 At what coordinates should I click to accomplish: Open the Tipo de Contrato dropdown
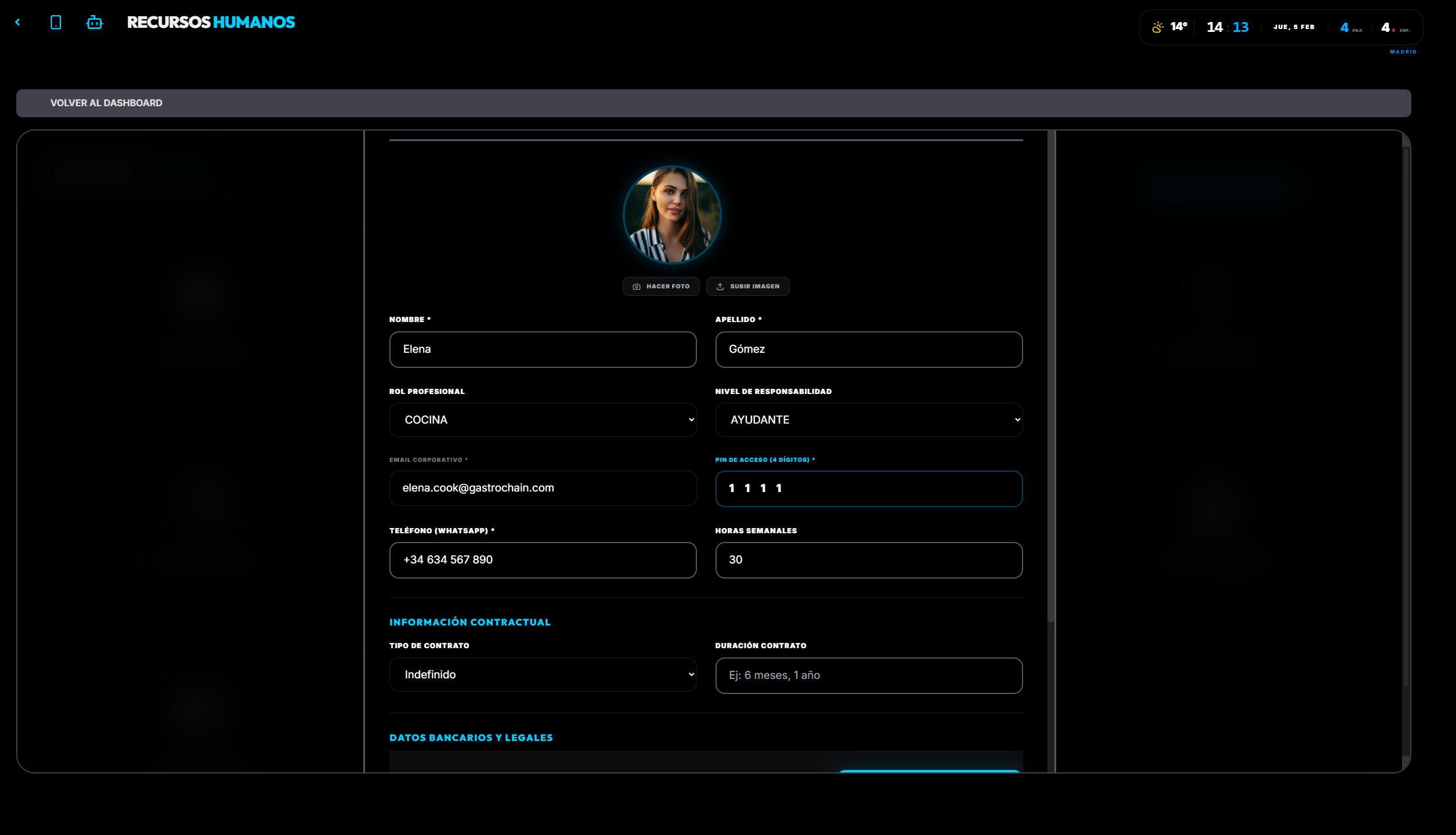[543, 675]
